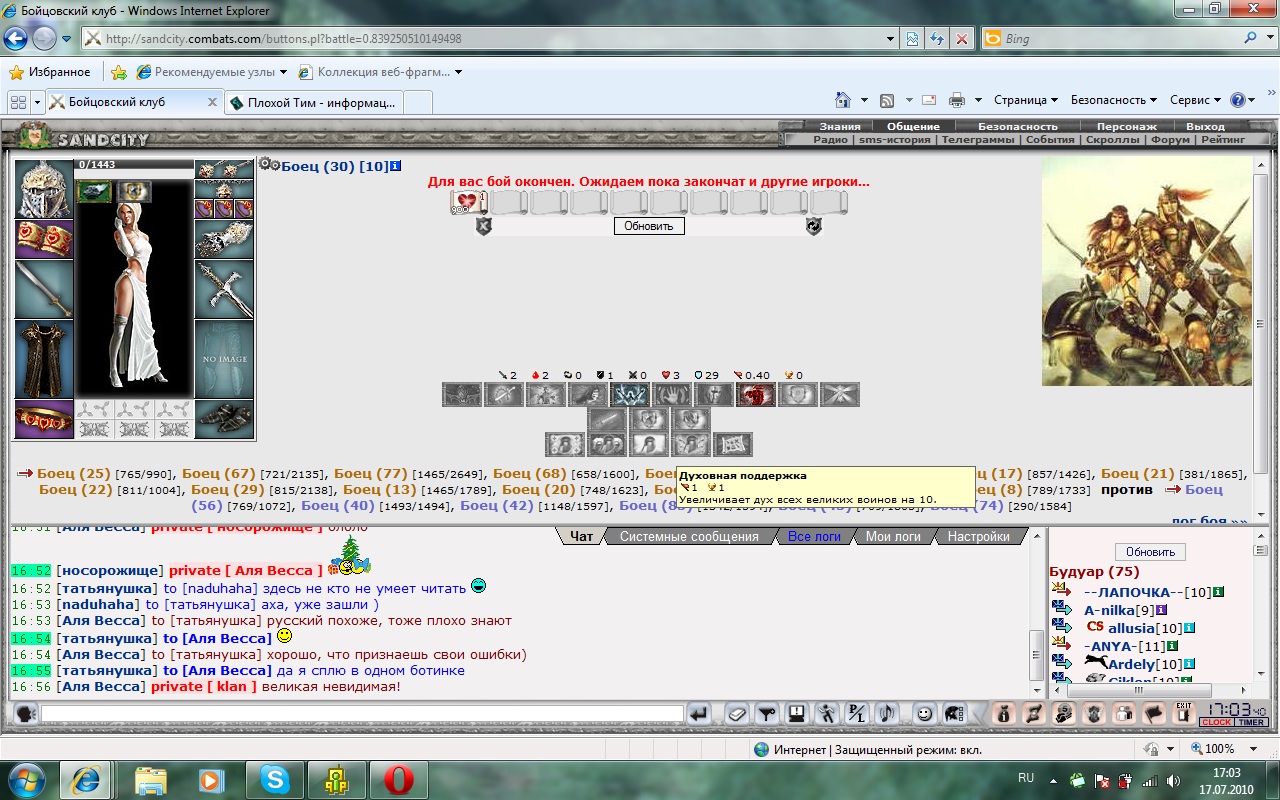Switch to Плохой Тим browser tab
The image size is (1280, 800).
(x=314, y=102)
